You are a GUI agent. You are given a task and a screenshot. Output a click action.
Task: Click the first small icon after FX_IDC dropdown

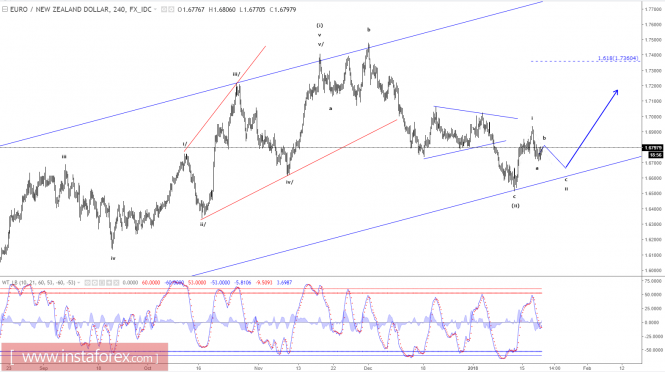(164, 9)
